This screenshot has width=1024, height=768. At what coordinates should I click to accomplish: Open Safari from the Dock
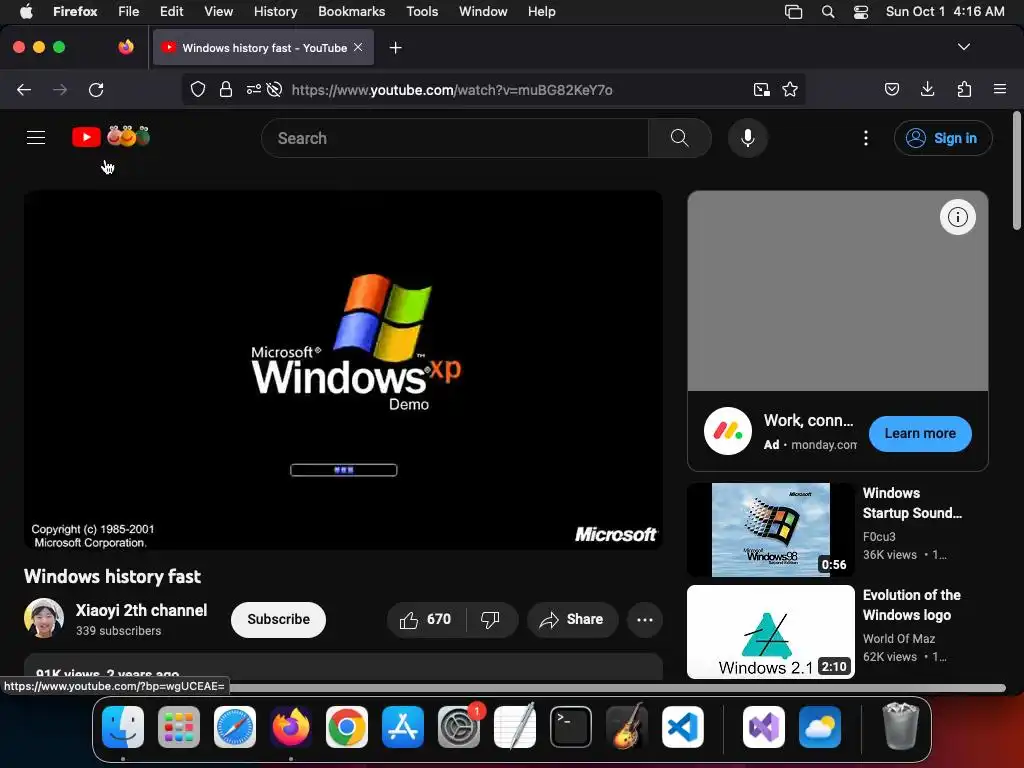pyautogui.click(x=235, y=727)
